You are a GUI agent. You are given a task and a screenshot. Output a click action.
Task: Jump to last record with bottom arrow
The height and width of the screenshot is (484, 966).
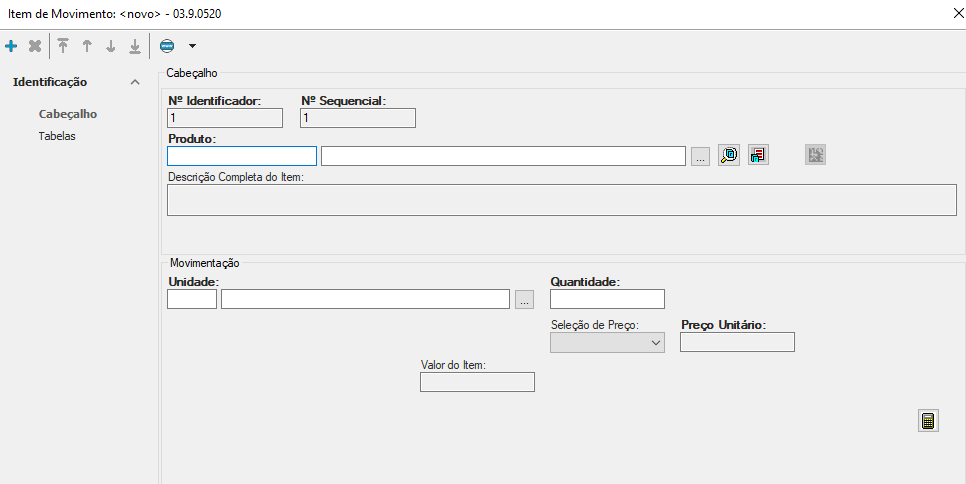pos(135,46)
